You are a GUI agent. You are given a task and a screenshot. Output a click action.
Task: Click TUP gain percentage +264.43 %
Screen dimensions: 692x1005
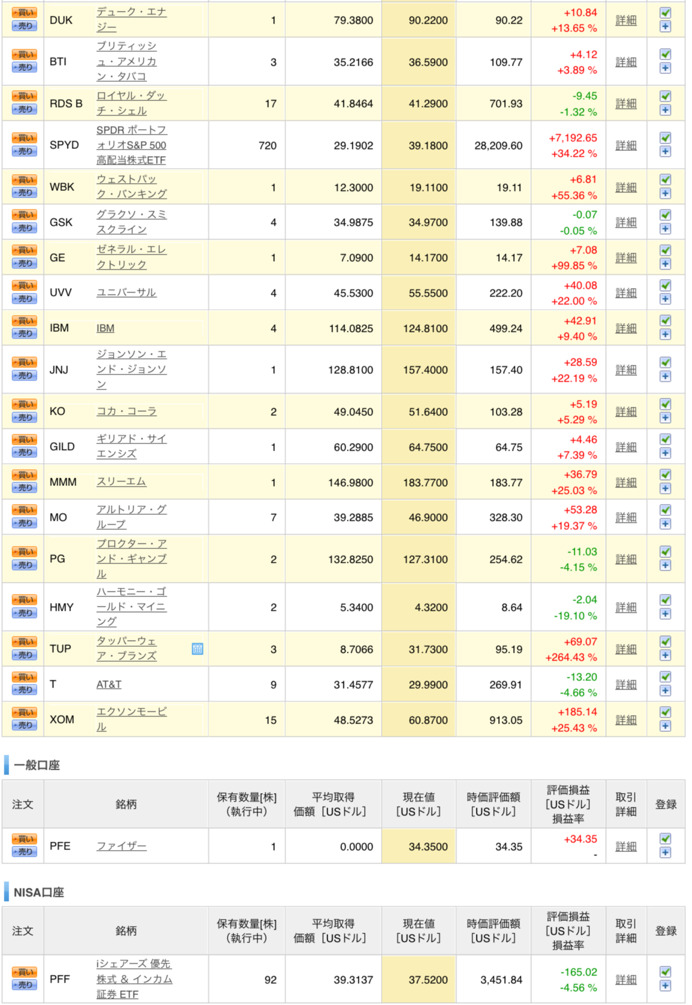point(571,658)
